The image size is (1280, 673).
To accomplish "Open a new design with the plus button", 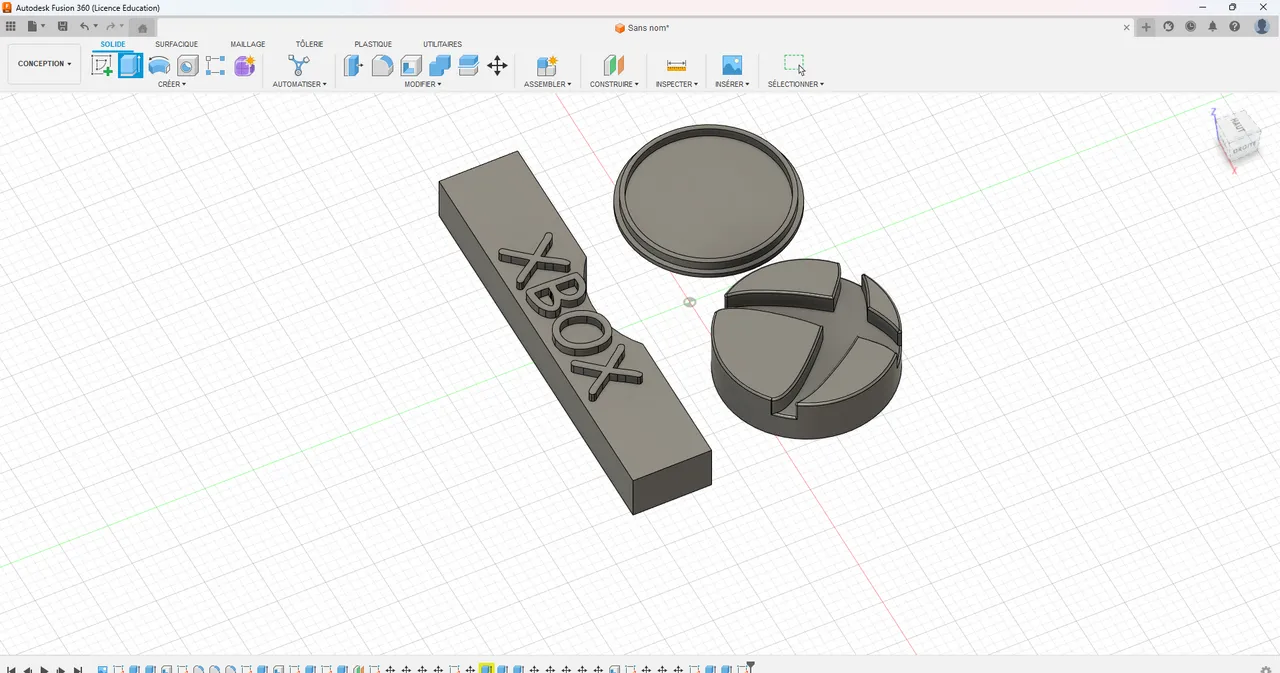I will click(x=1146, y=27).
